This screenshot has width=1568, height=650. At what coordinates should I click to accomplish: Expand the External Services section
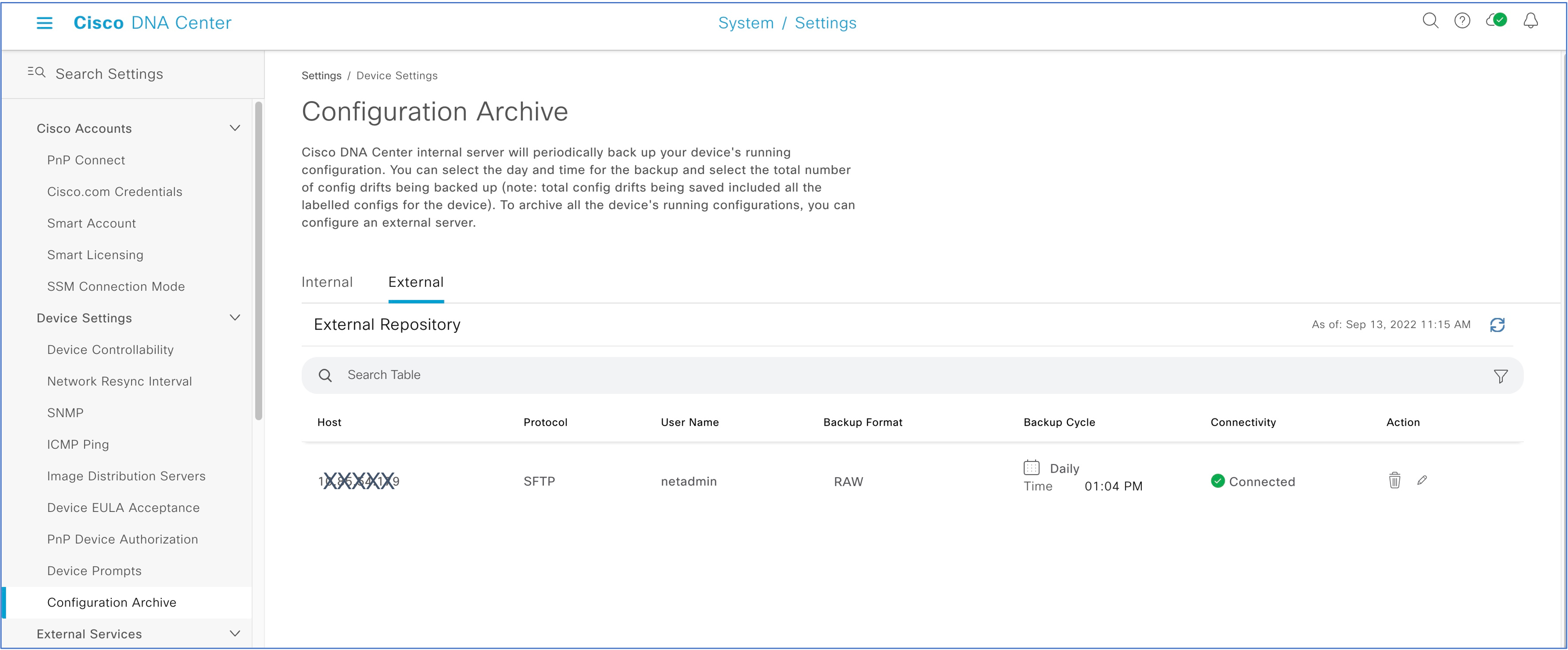235,634
